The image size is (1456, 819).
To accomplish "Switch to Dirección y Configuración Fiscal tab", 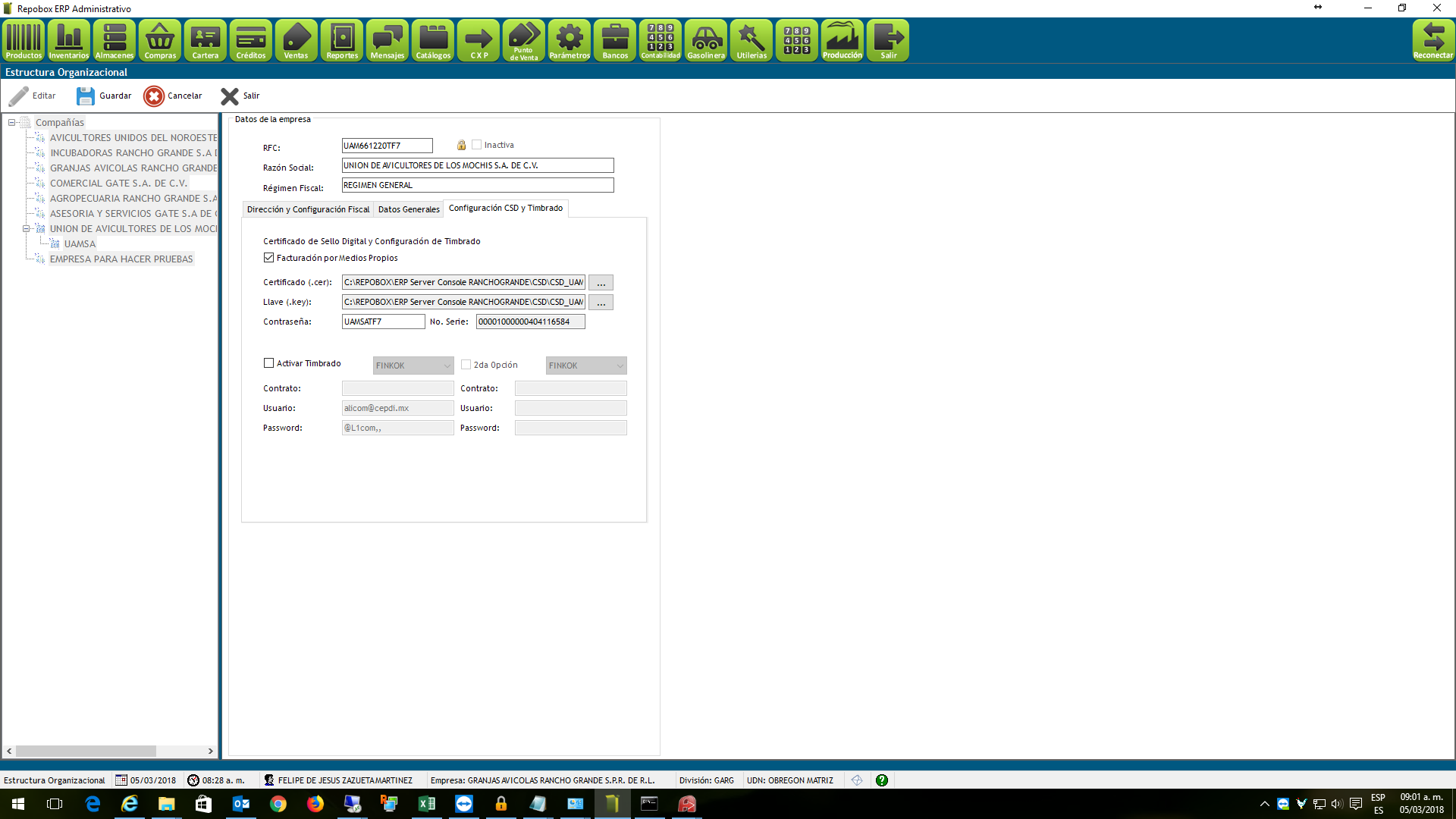I will [x=308, y=209].
